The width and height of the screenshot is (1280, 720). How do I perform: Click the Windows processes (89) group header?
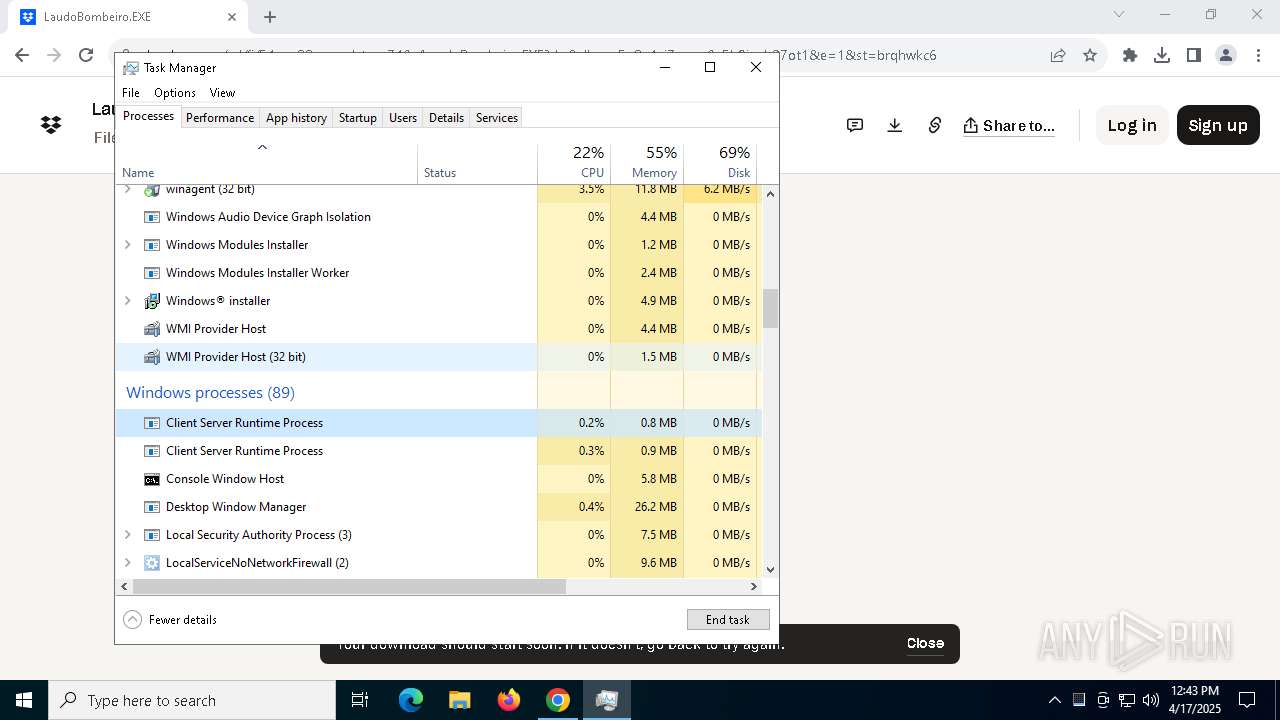[210, 393]
